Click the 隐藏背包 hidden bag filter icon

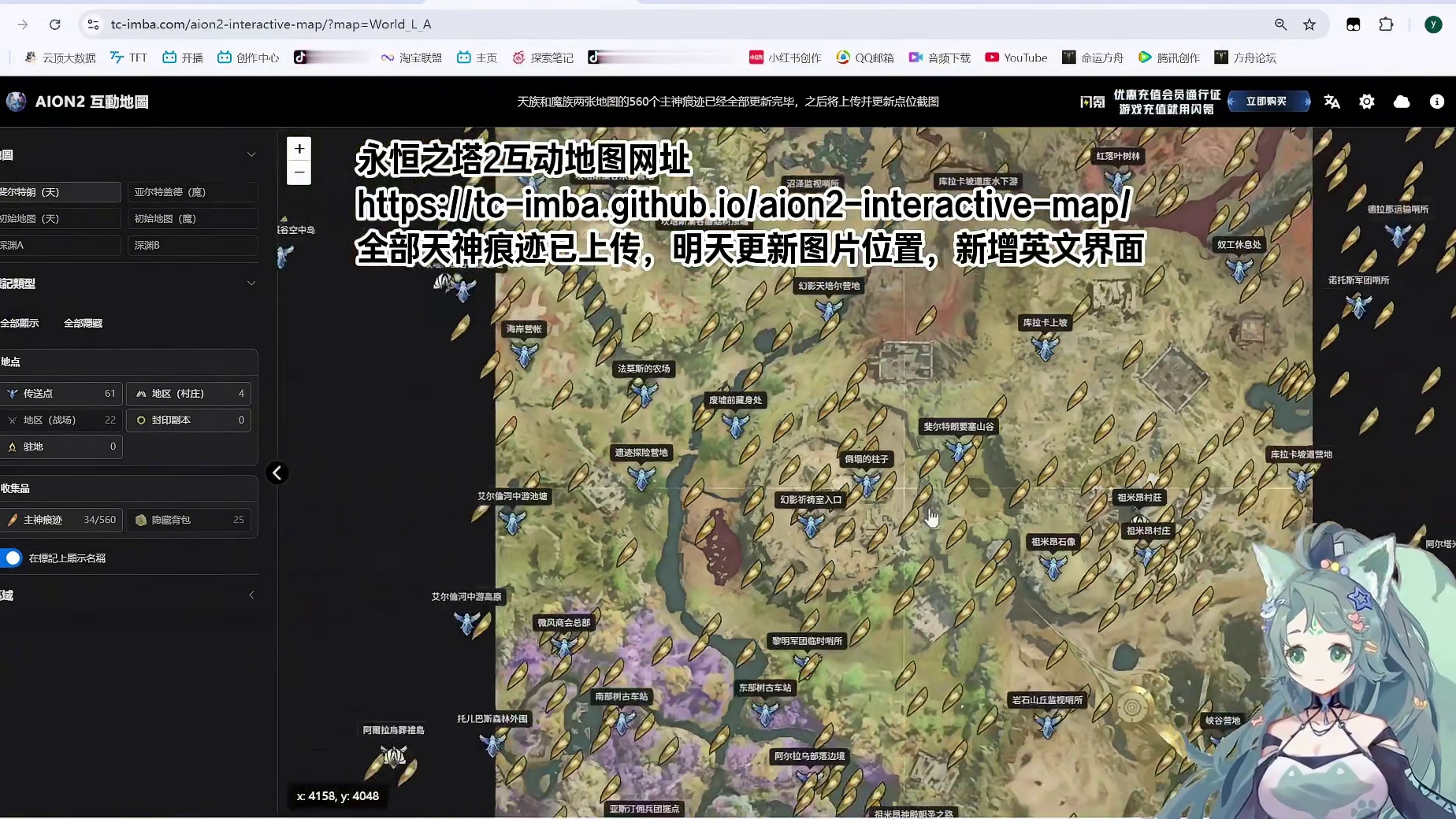(x=141, y=520)
